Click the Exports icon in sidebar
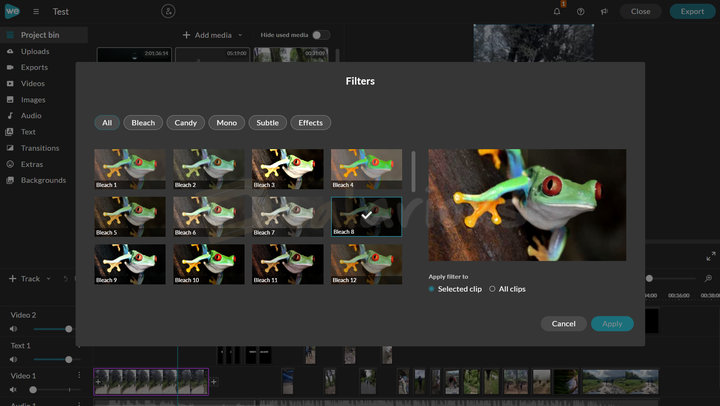The image size is (720, 406). [10, 68]
